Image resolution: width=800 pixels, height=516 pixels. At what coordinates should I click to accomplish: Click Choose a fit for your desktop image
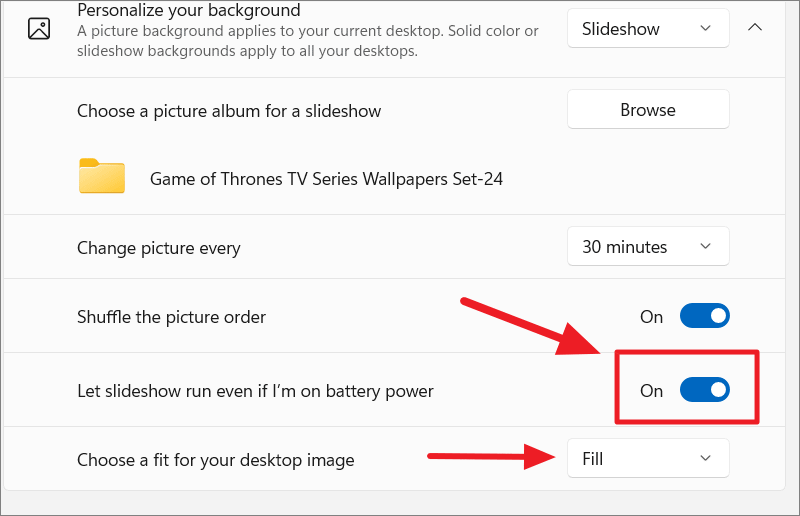point(216,460)
